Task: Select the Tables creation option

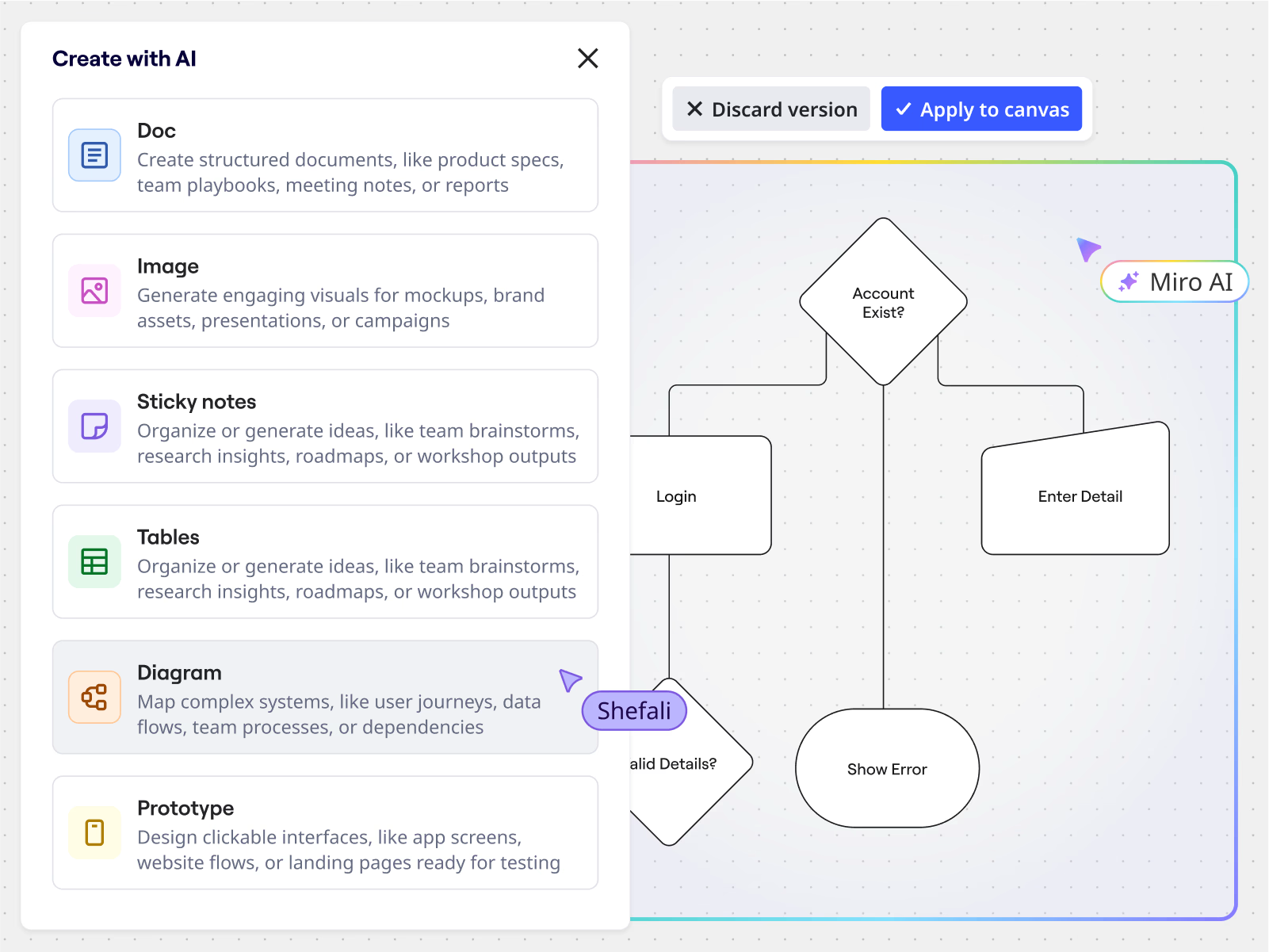Action: pyautogui.click(x=325, y=562)
